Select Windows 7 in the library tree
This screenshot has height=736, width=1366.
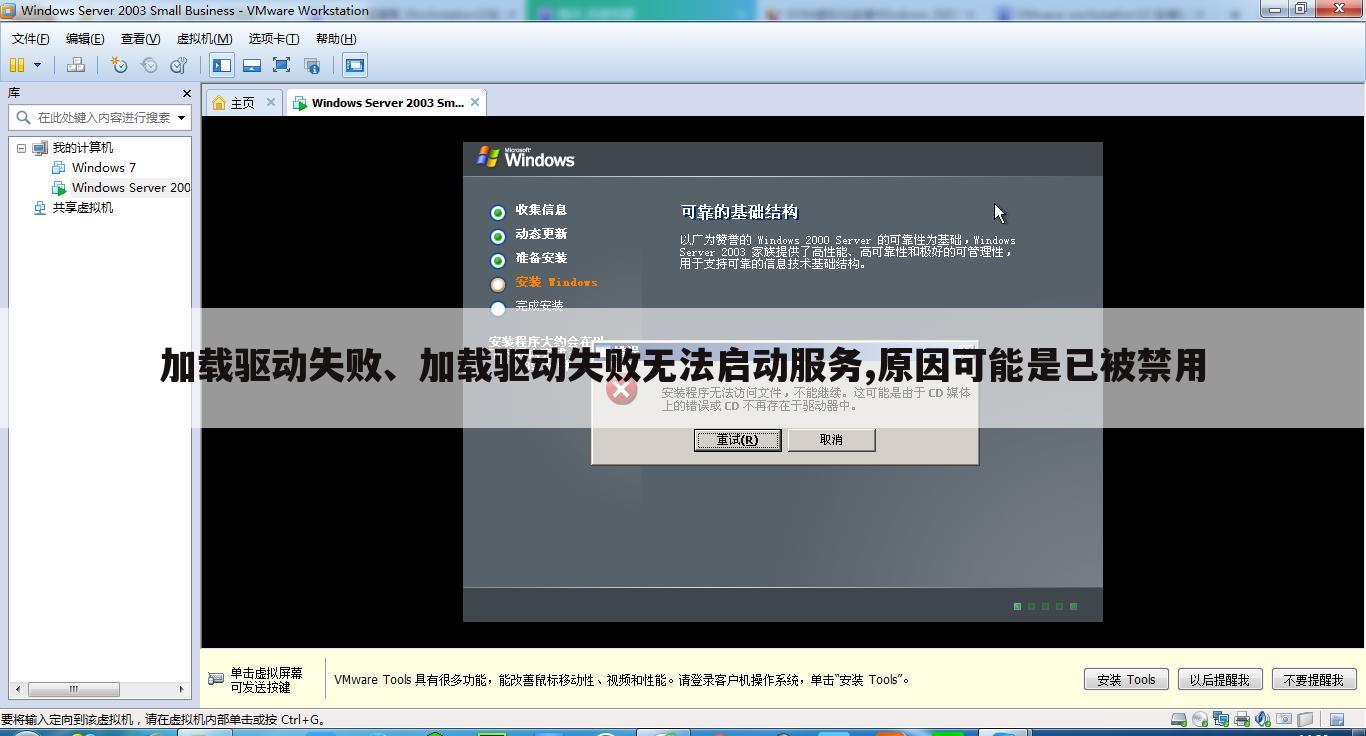[x=104, y=167]
